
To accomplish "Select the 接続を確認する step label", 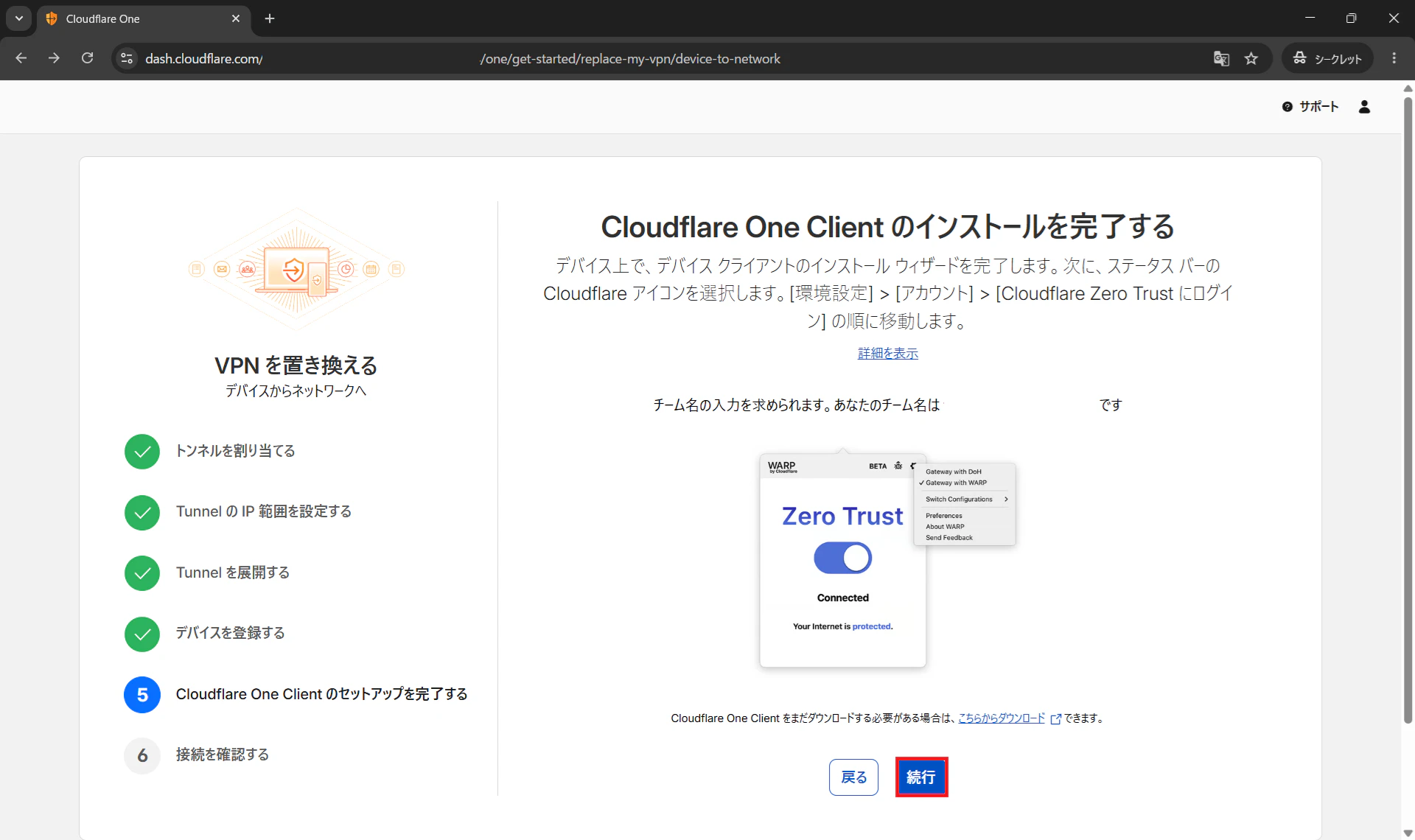I will [223, 755].
